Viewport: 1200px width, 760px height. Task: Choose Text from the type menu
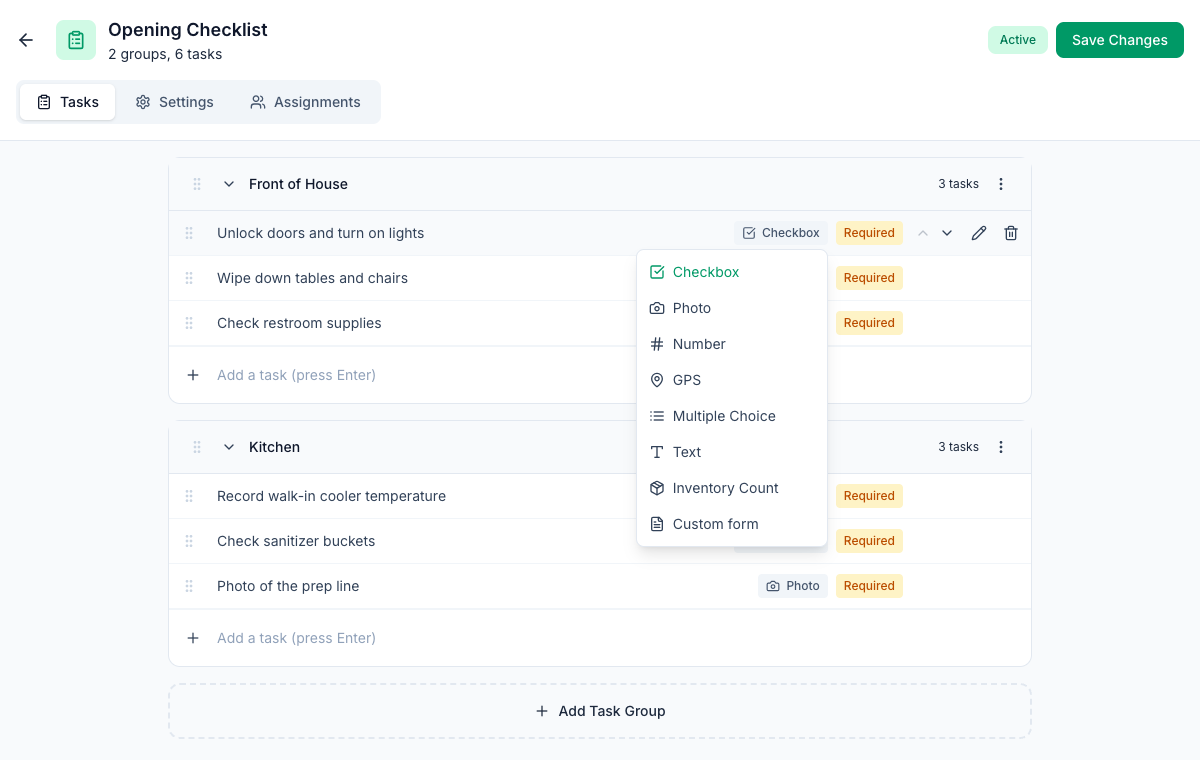tap(732, 452)
